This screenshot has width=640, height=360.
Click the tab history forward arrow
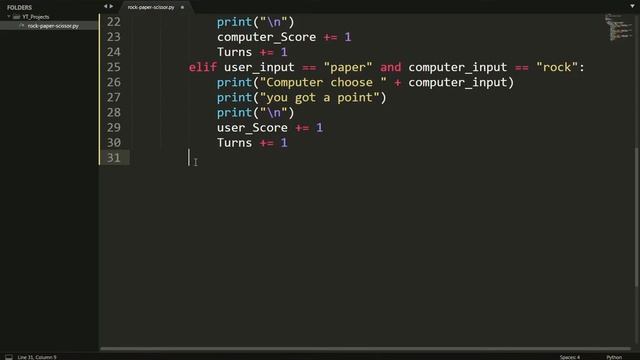(x=111, y=7)
